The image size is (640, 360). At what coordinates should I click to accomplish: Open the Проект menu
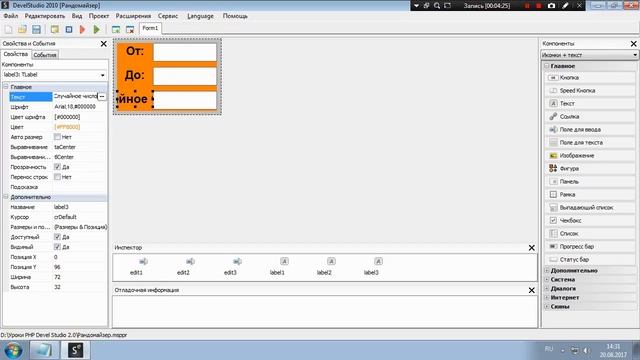99,16
